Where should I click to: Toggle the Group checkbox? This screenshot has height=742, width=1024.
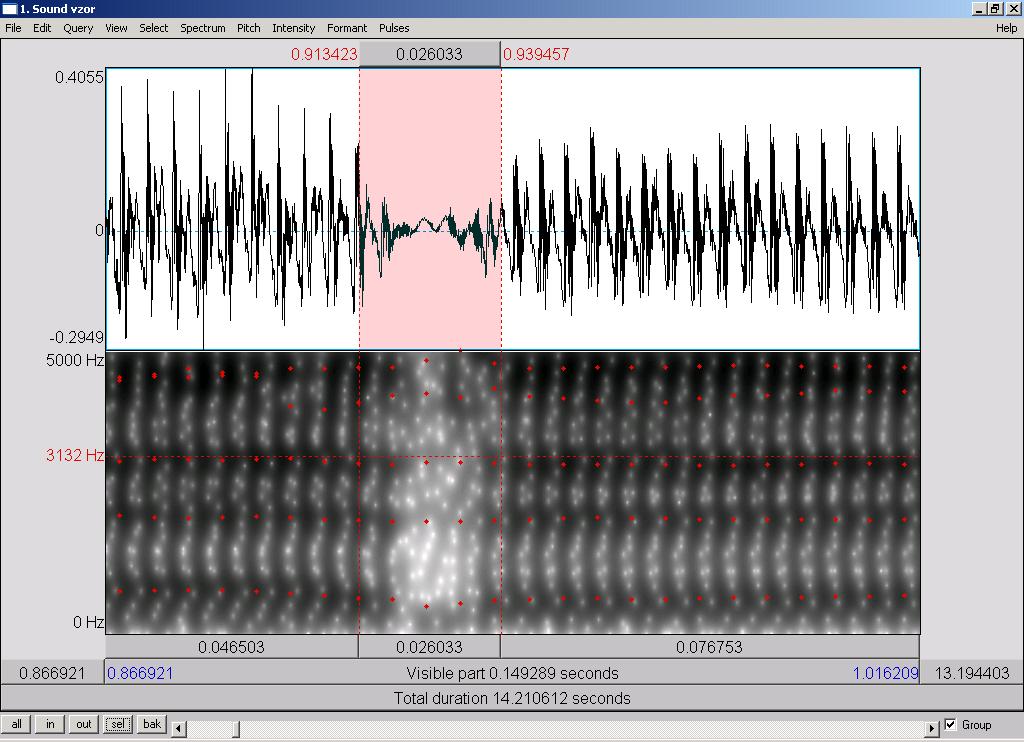[x=950, y=724]
